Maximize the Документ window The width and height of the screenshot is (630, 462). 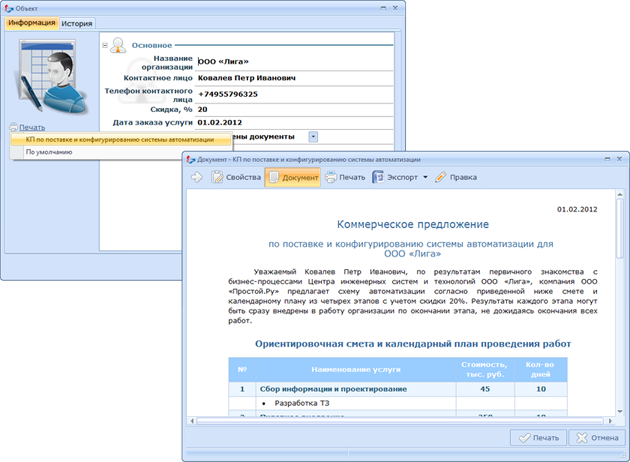pos(608,159)
